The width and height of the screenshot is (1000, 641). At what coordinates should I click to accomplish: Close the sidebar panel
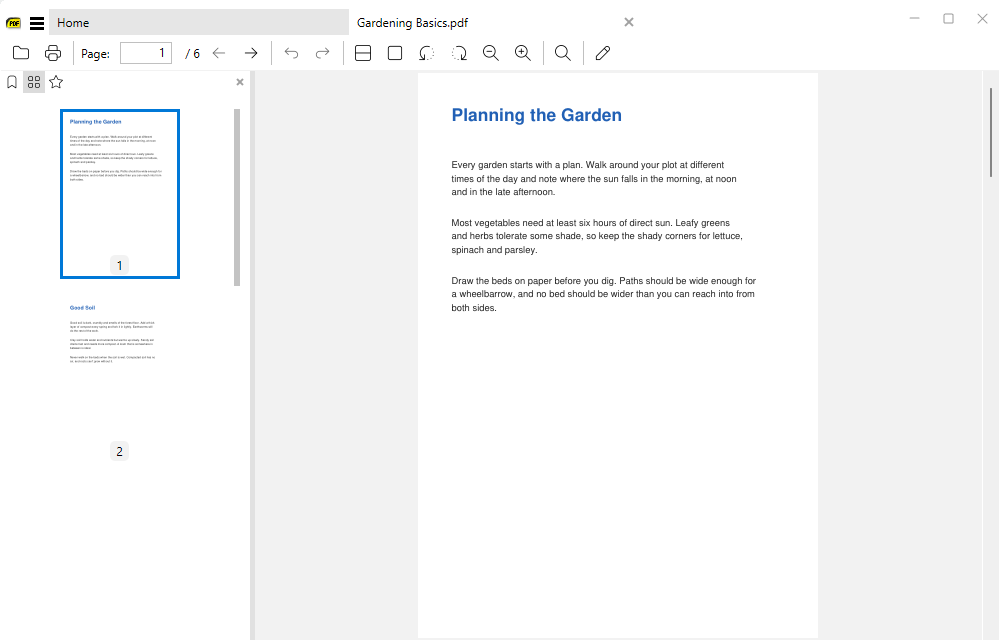pos(240,82)
